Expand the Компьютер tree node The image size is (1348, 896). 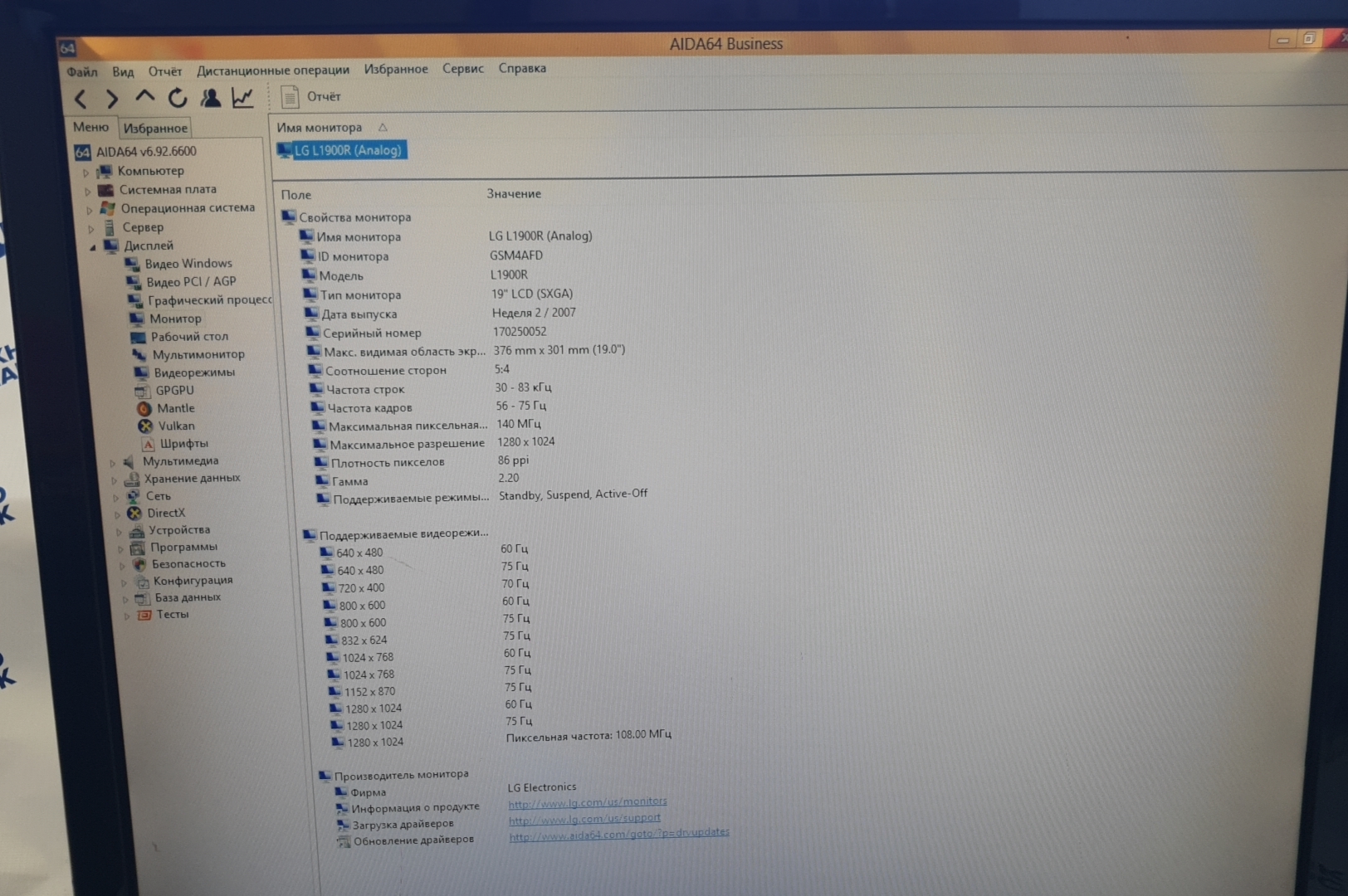click(x=85, y=173)
